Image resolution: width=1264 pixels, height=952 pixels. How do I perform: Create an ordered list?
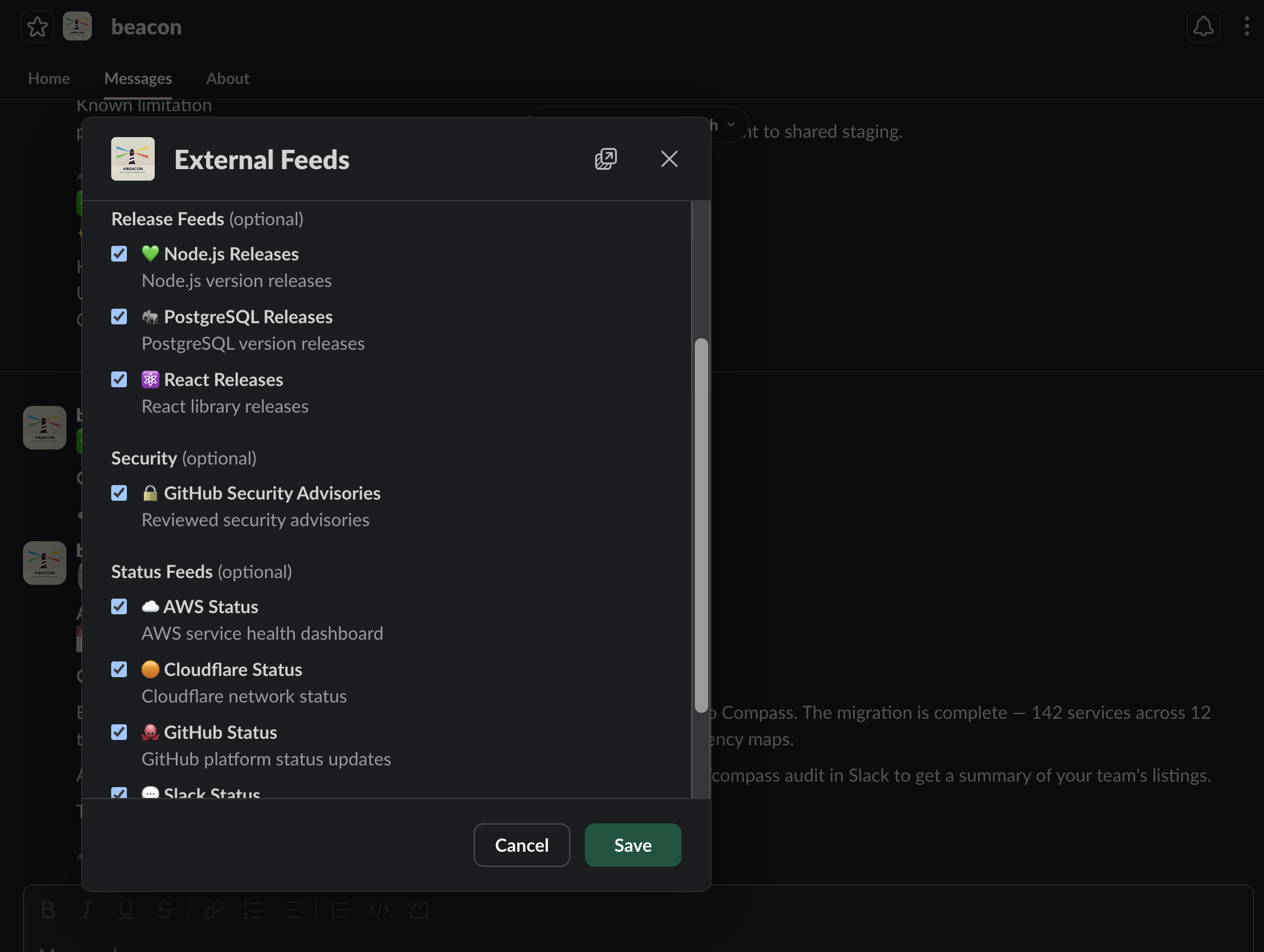click(x=253, y=909)
